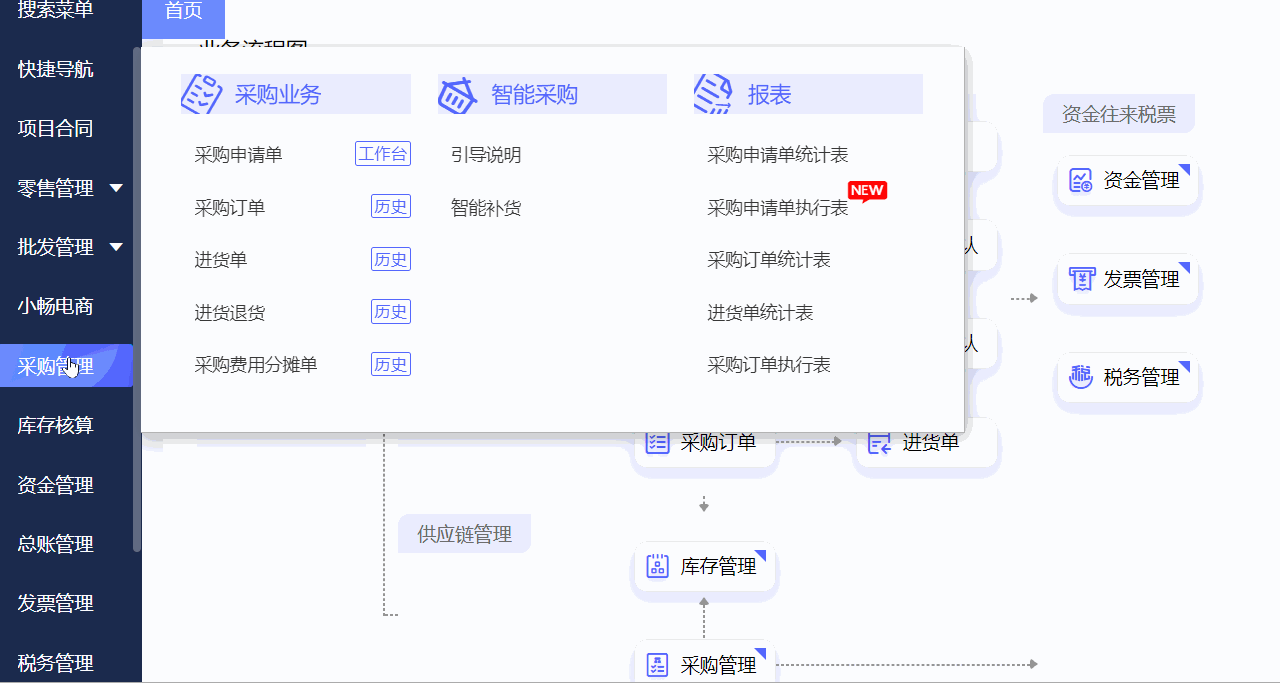Select the 库存管理 node icon
Viewport: 1280px width, 683px height.
point(657,565)
